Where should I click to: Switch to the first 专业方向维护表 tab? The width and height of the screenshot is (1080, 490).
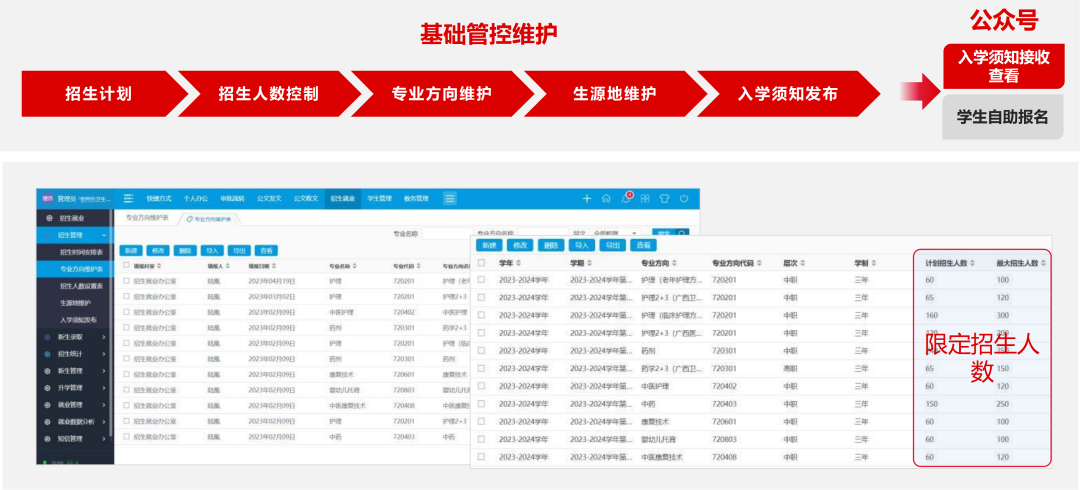click(145, 218)
